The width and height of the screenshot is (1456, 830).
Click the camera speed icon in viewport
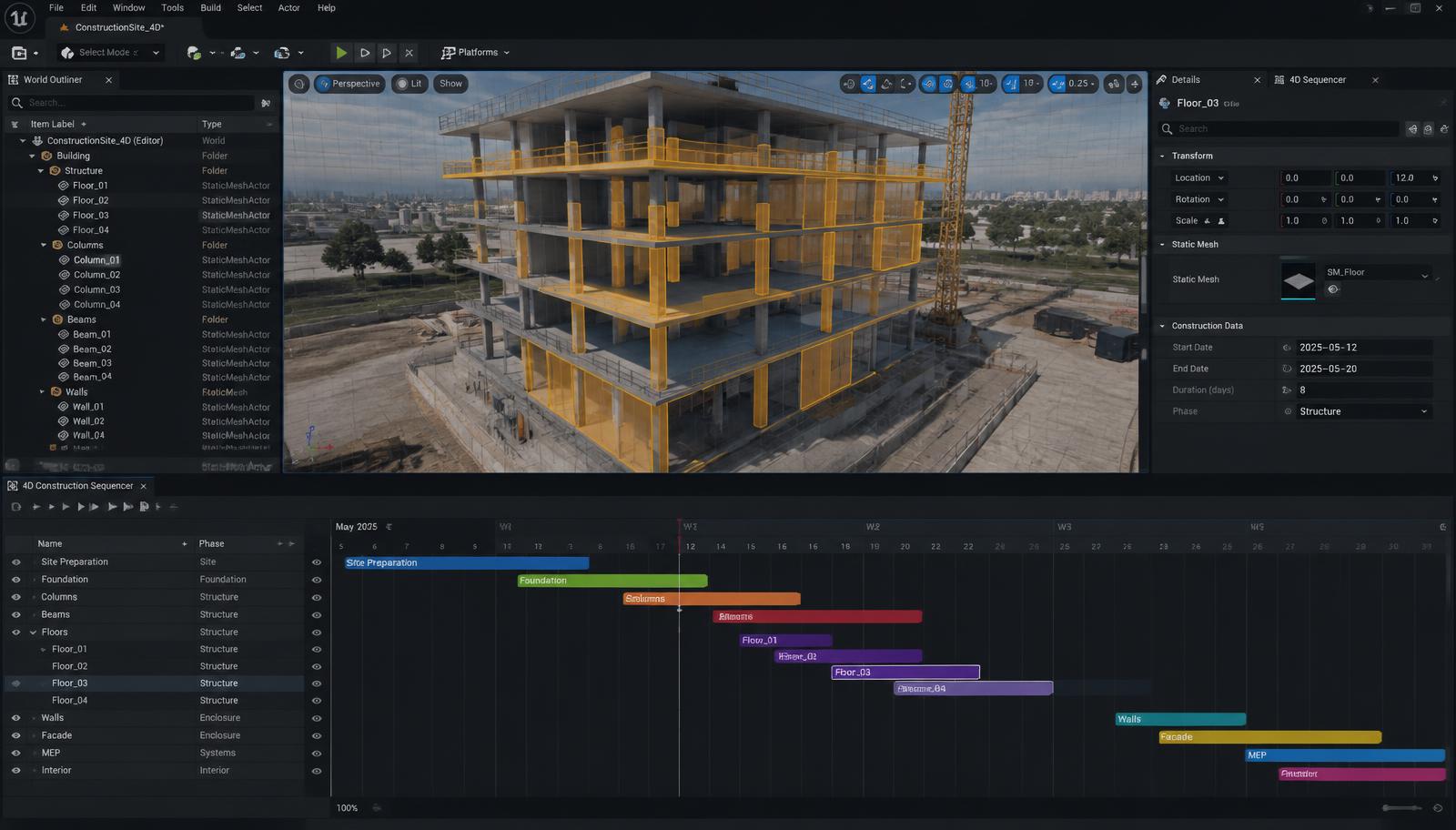[1114, 84]
